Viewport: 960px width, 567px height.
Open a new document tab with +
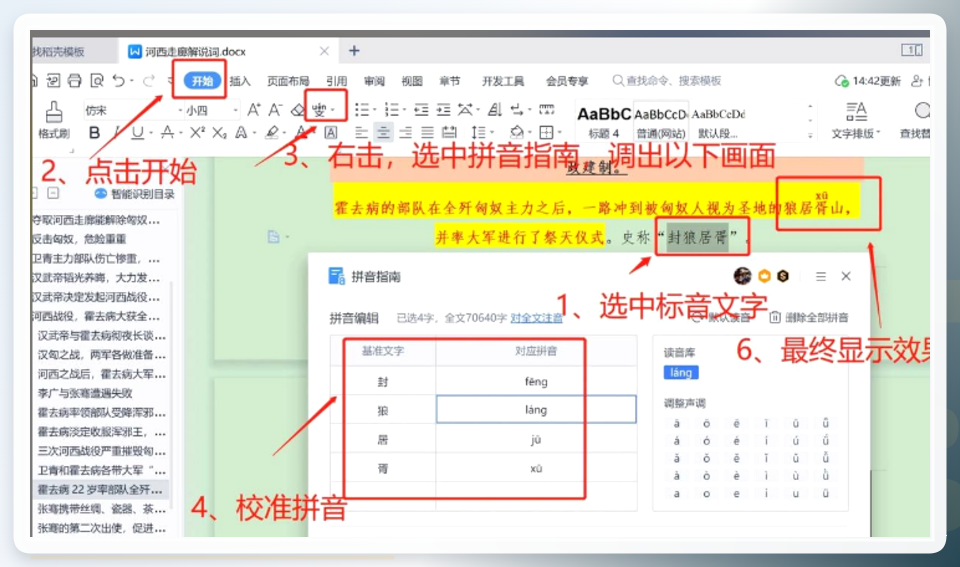[354, 51]
